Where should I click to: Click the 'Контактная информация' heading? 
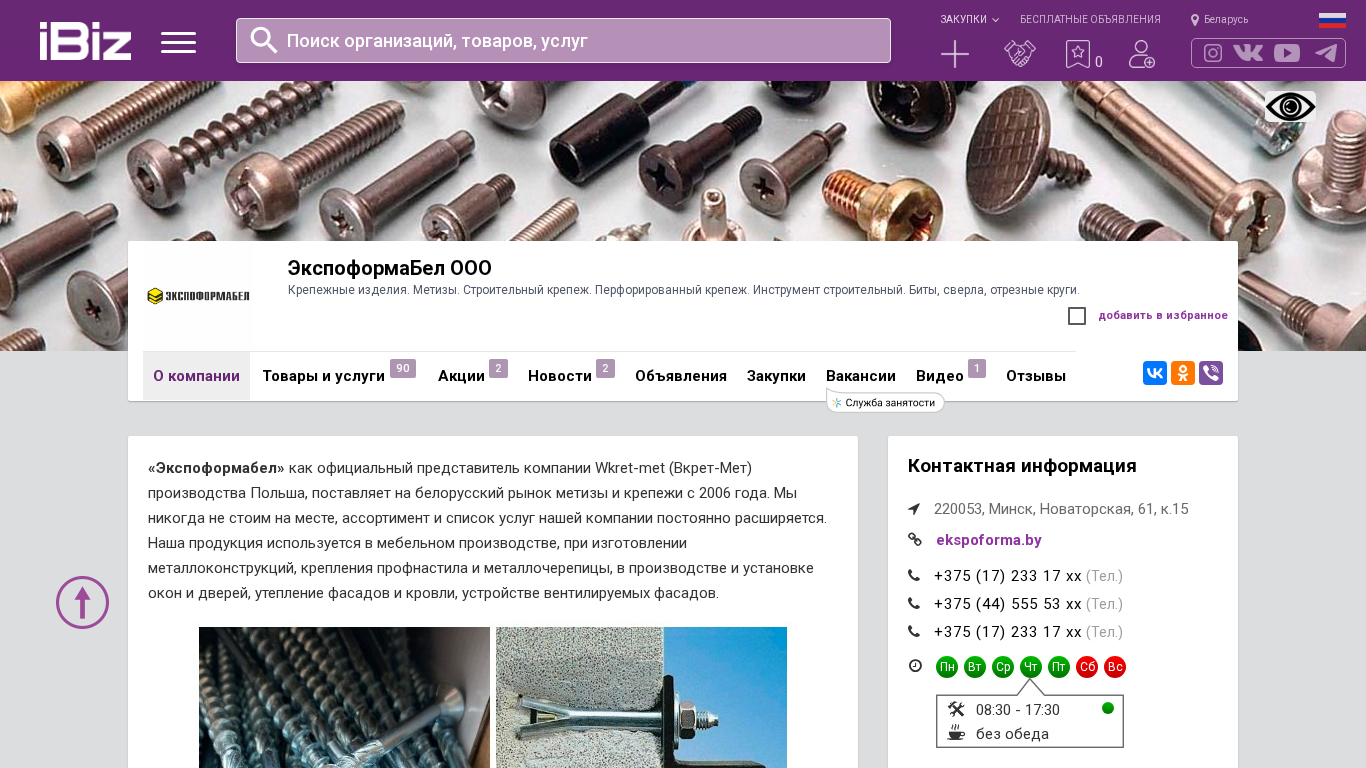coord(1022,466)
